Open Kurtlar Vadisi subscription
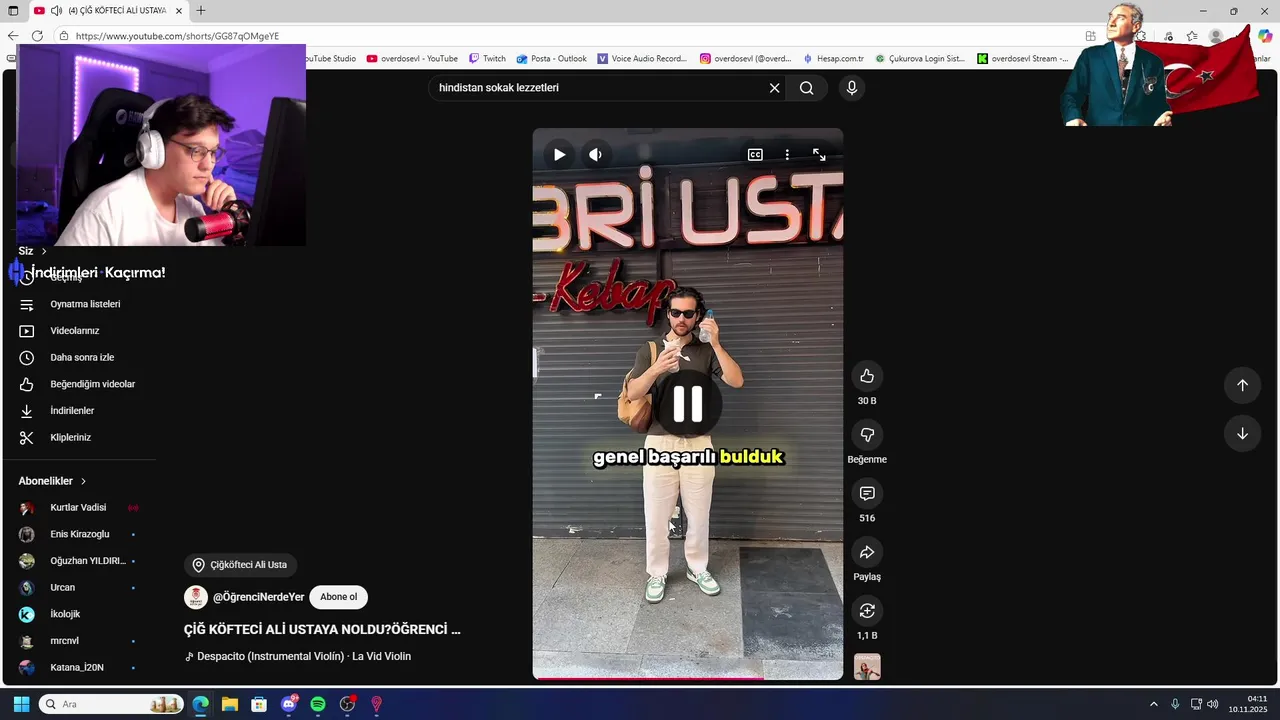Screen dimensions: 1280x720 [x=78, y=508]
